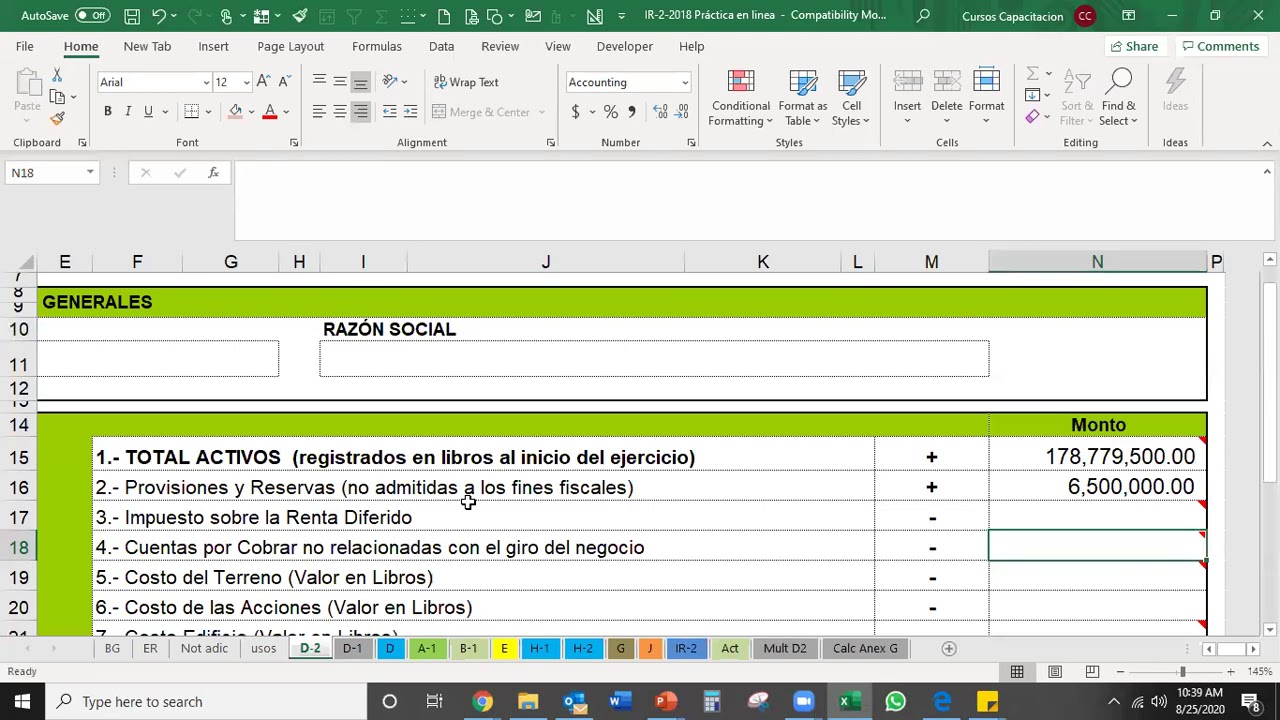The height and width of the screenshot is (720, 1280).
Task: Open Find & Select menu
Action: pyautogui.click(x=1119, y=98)
